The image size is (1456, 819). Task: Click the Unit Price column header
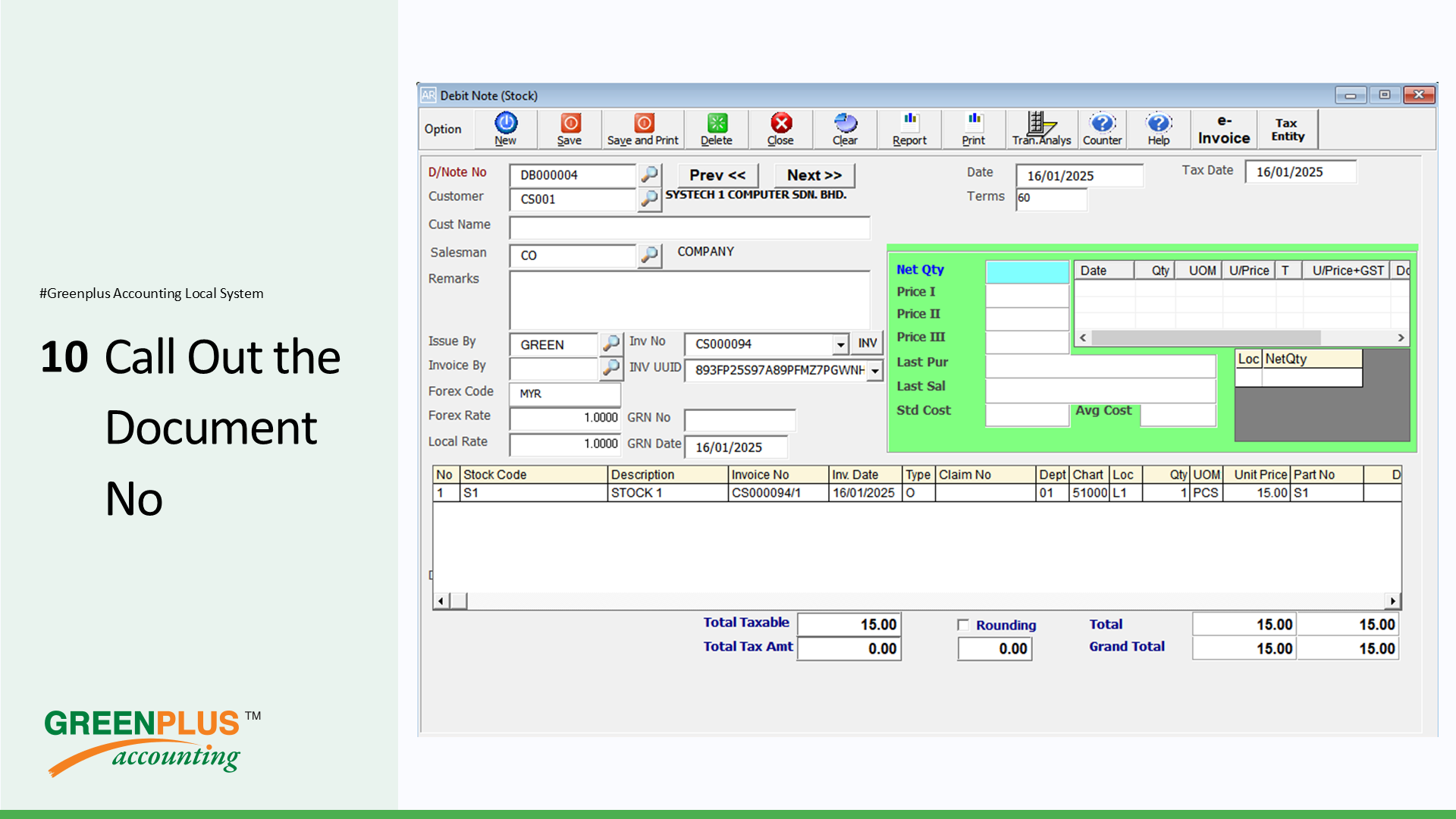click(1257, 475)
